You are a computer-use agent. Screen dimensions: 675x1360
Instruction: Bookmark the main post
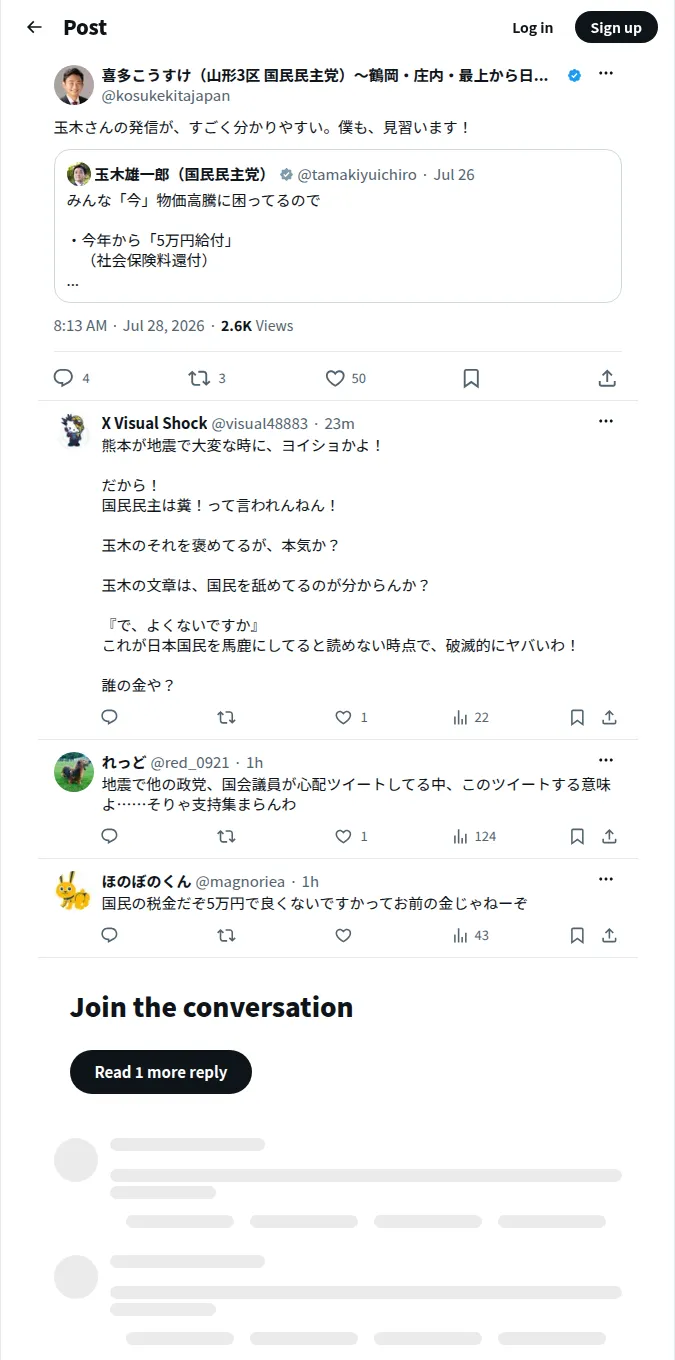click(471, 378)
